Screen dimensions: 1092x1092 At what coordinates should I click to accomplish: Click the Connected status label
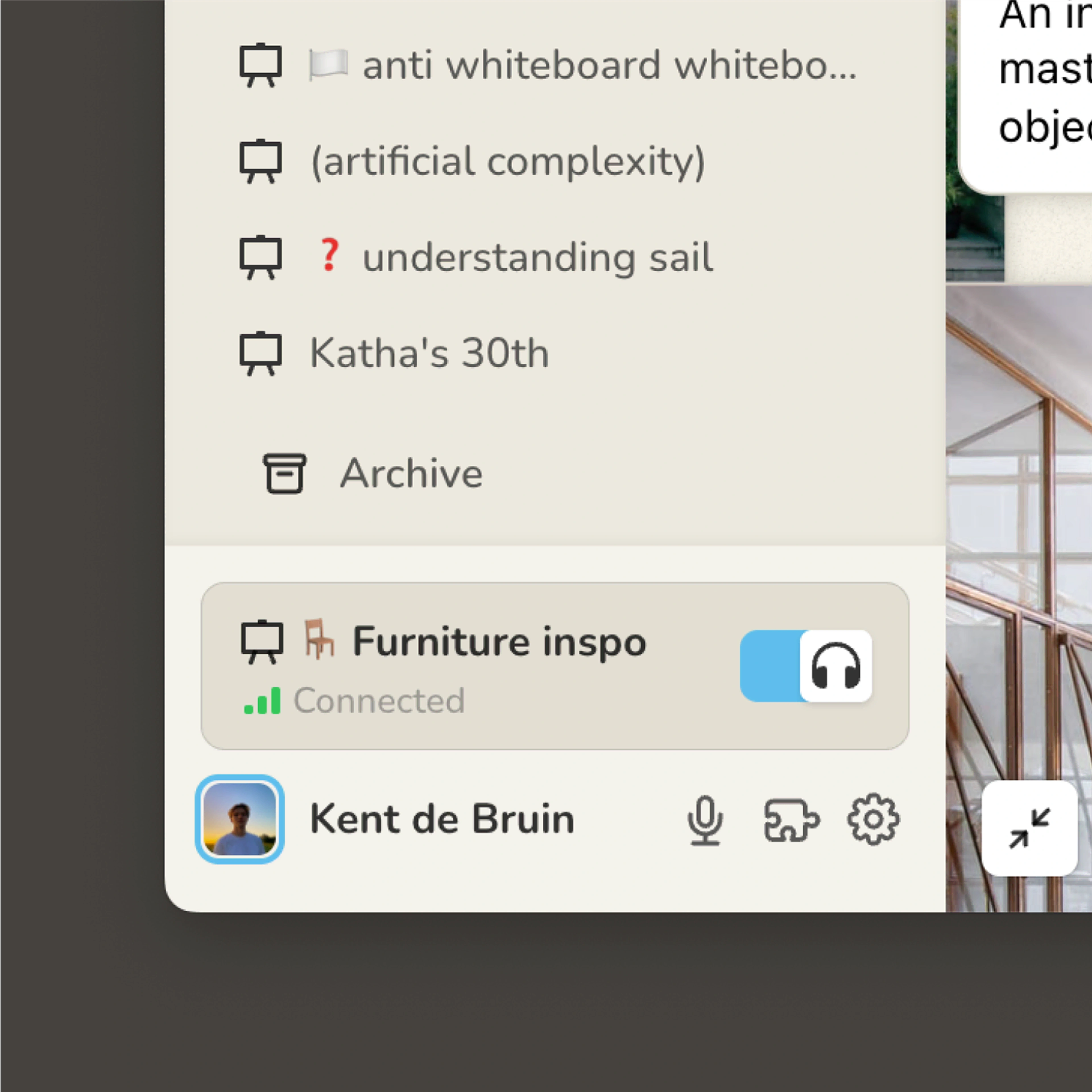click(x=379, y=701)
